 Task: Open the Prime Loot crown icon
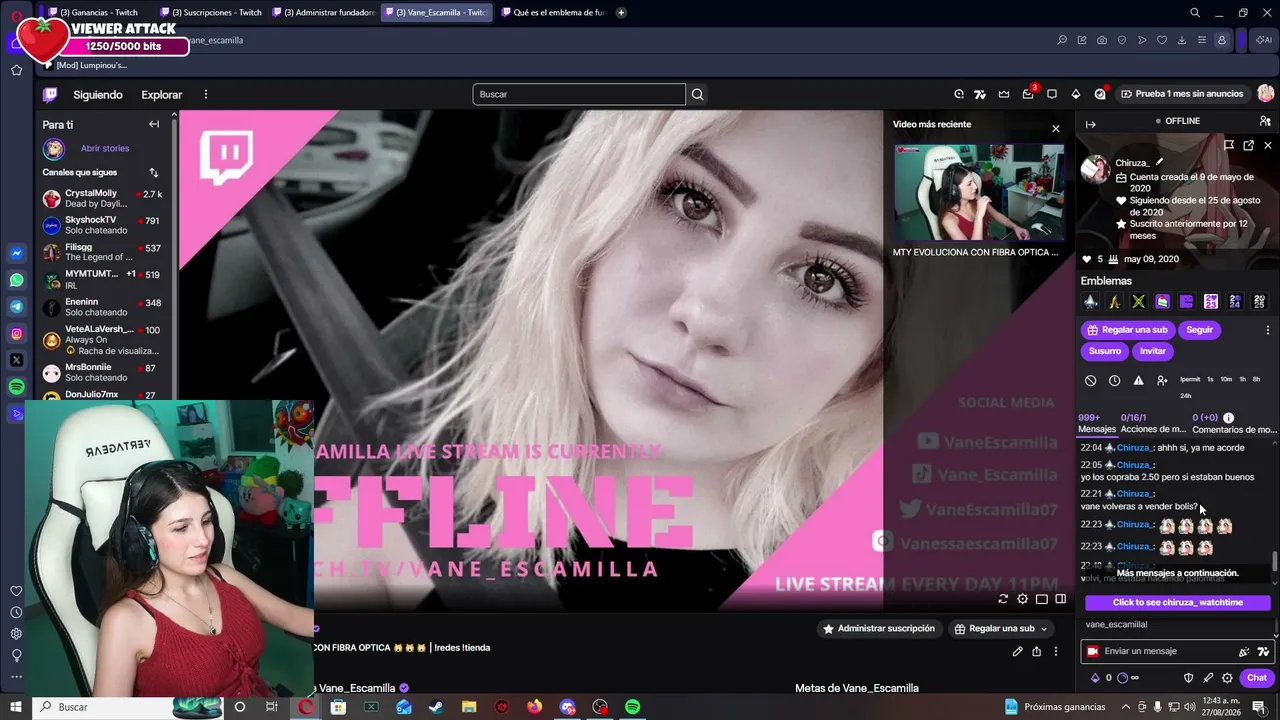(x=1004, y=94)
